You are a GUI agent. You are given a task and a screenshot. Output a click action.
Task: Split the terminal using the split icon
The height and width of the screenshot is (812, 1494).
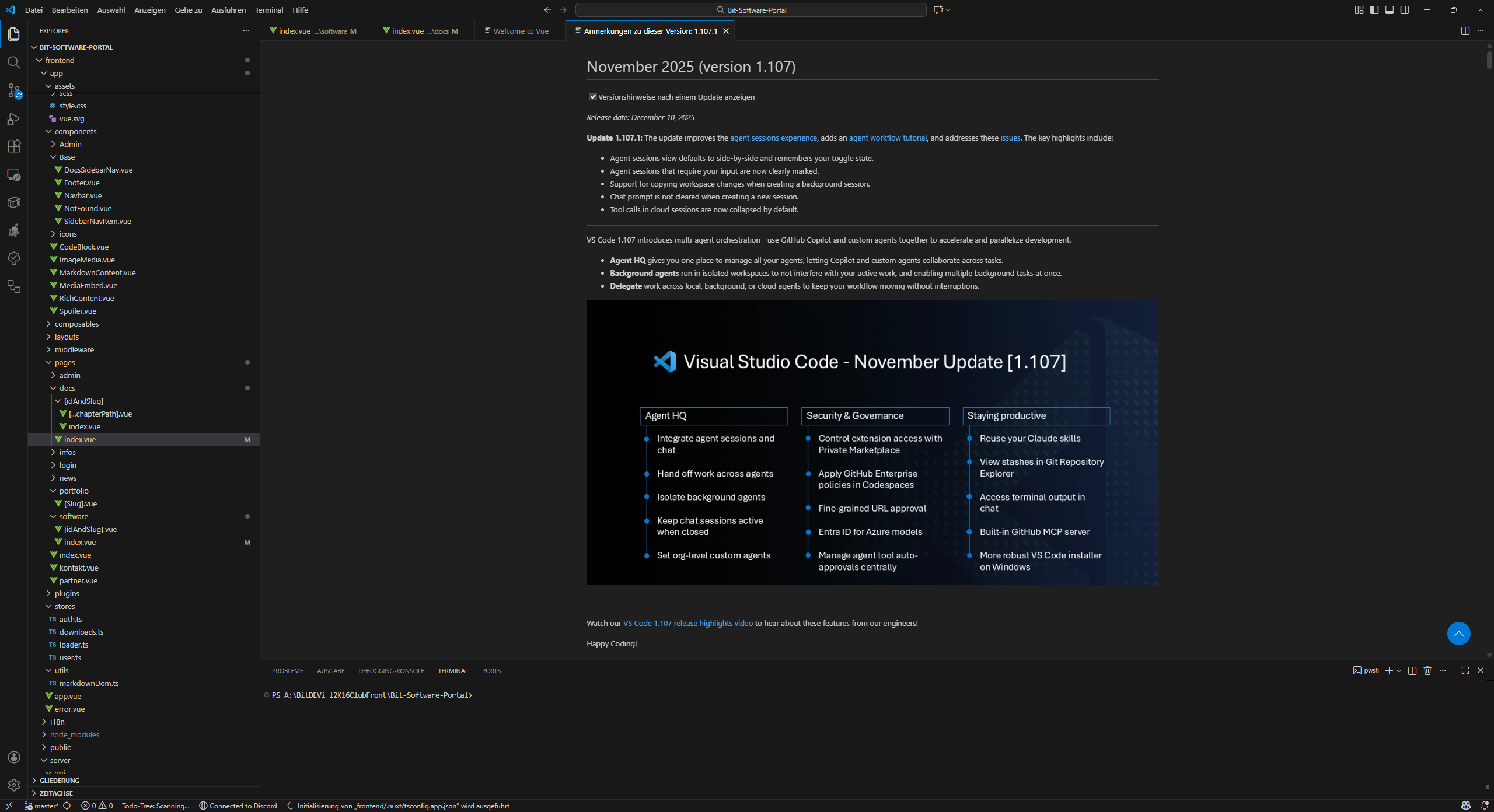coord(1412,671)
